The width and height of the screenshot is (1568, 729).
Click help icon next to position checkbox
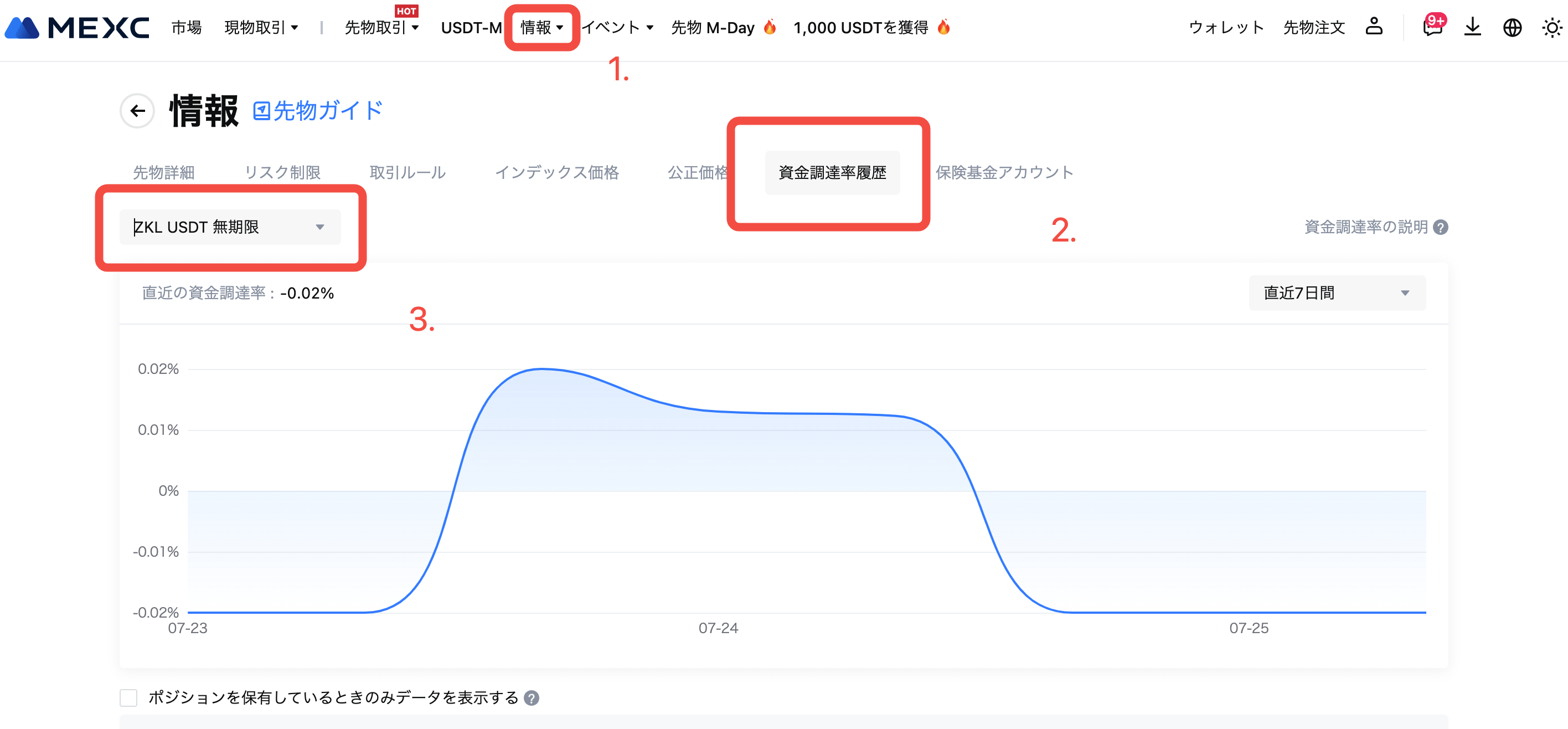coord(532,698)
